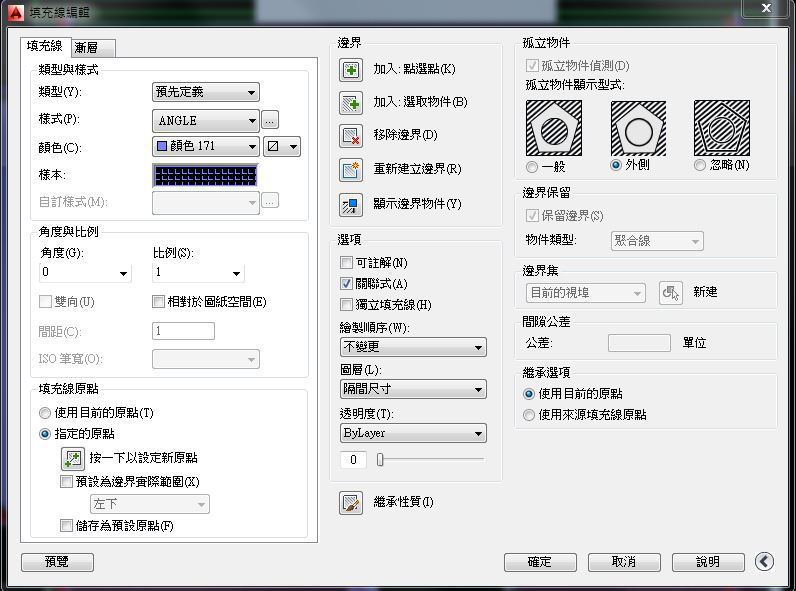Viewport: 796px width, 591px height.
Task: Click the 加入: 選取物件 select-objects icon
Action: click(x=351, y=103)
